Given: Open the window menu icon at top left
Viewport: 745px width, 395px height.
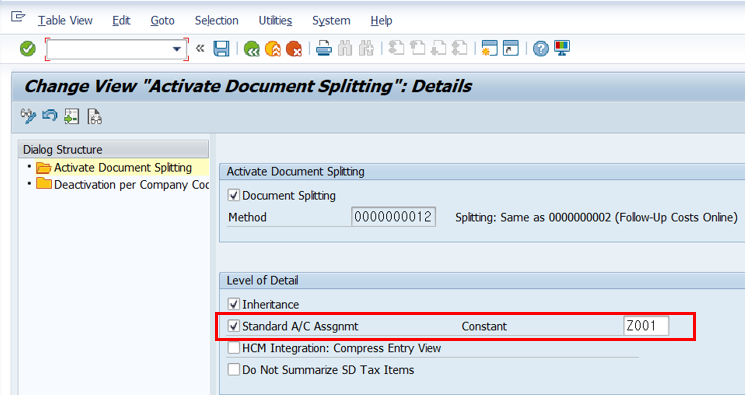Looking at the screenshot, I should [18, 17].
